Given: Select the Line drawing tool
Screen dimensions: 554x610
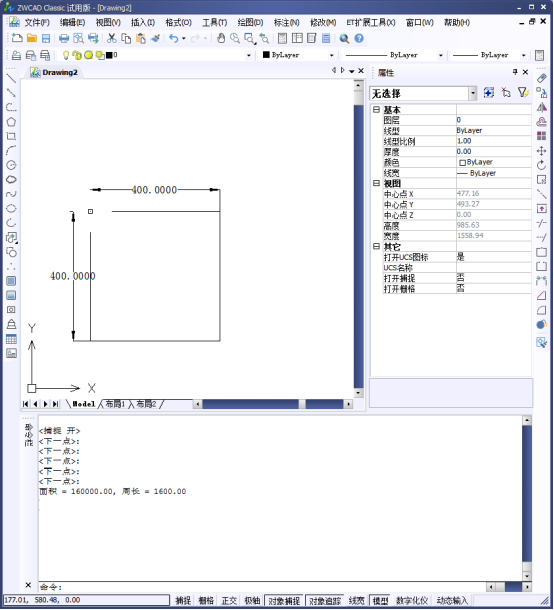Looking at the screenshot, I should (11, 79).
